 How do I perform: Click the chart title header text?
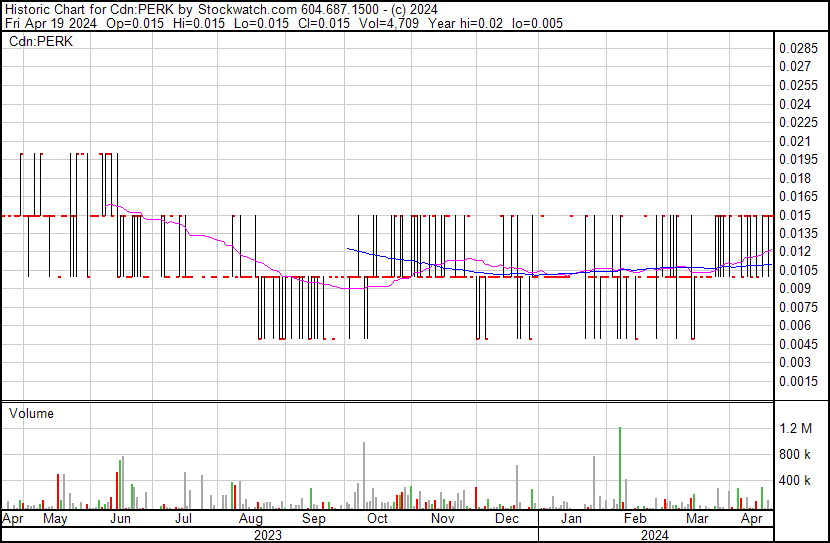click(x=221, y=10)
